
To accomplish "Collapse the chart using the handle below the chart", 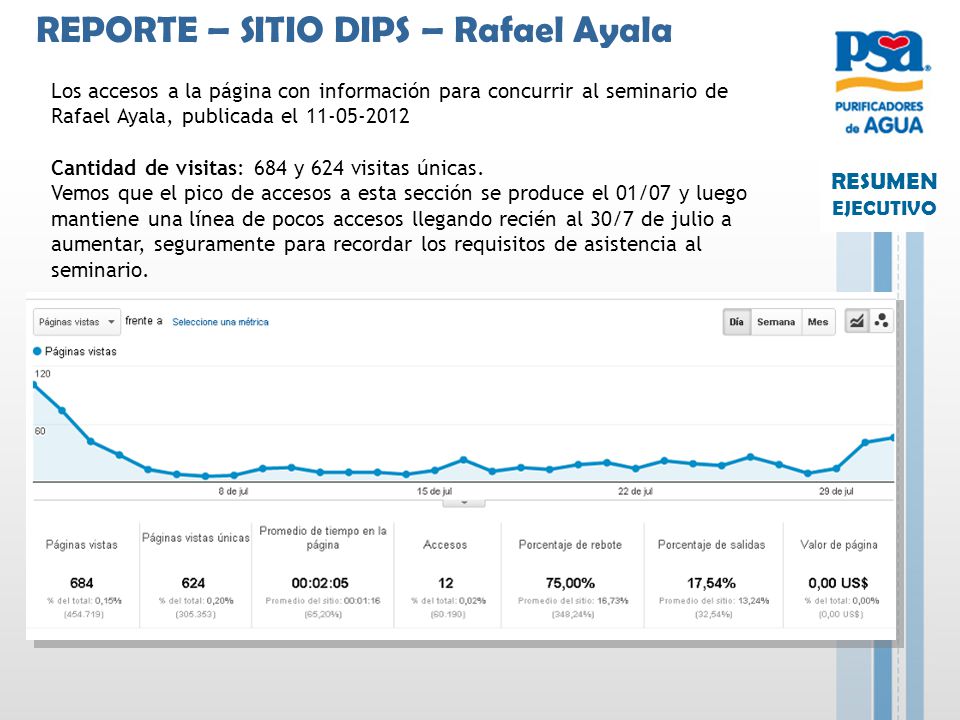I will (x=464, y=503).
